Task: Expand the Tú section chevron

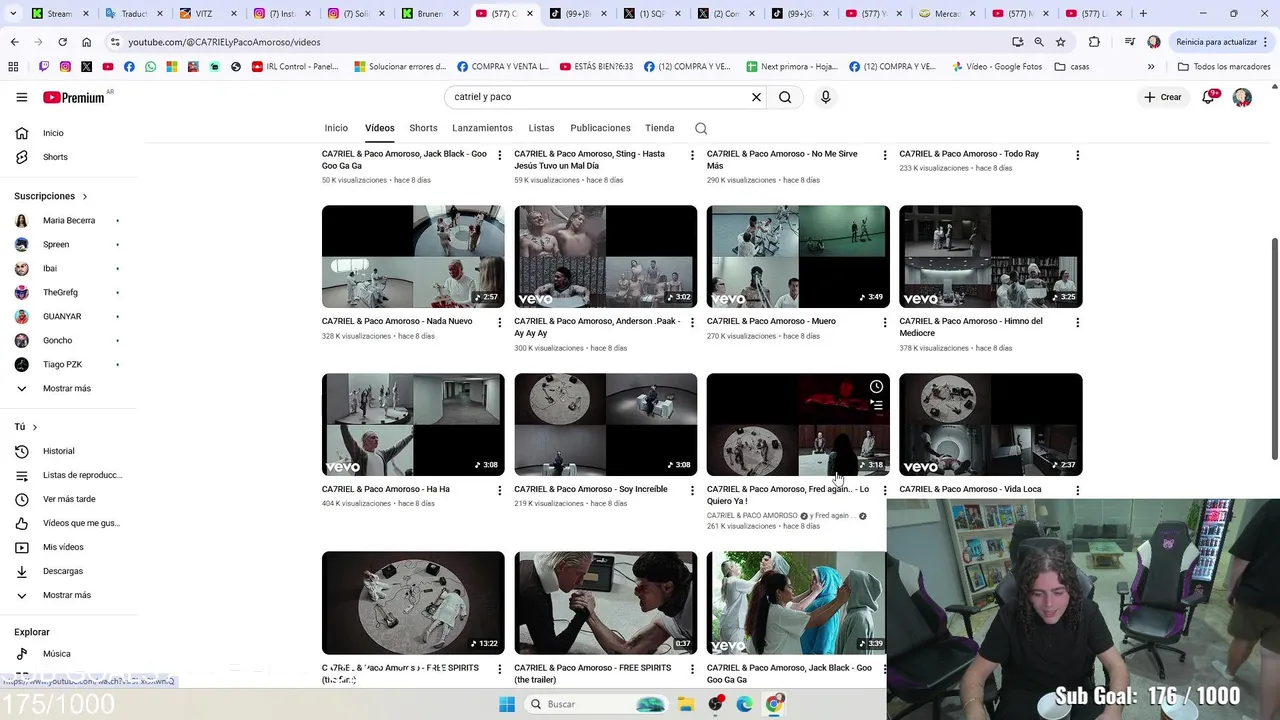Action: coord(35,427)
